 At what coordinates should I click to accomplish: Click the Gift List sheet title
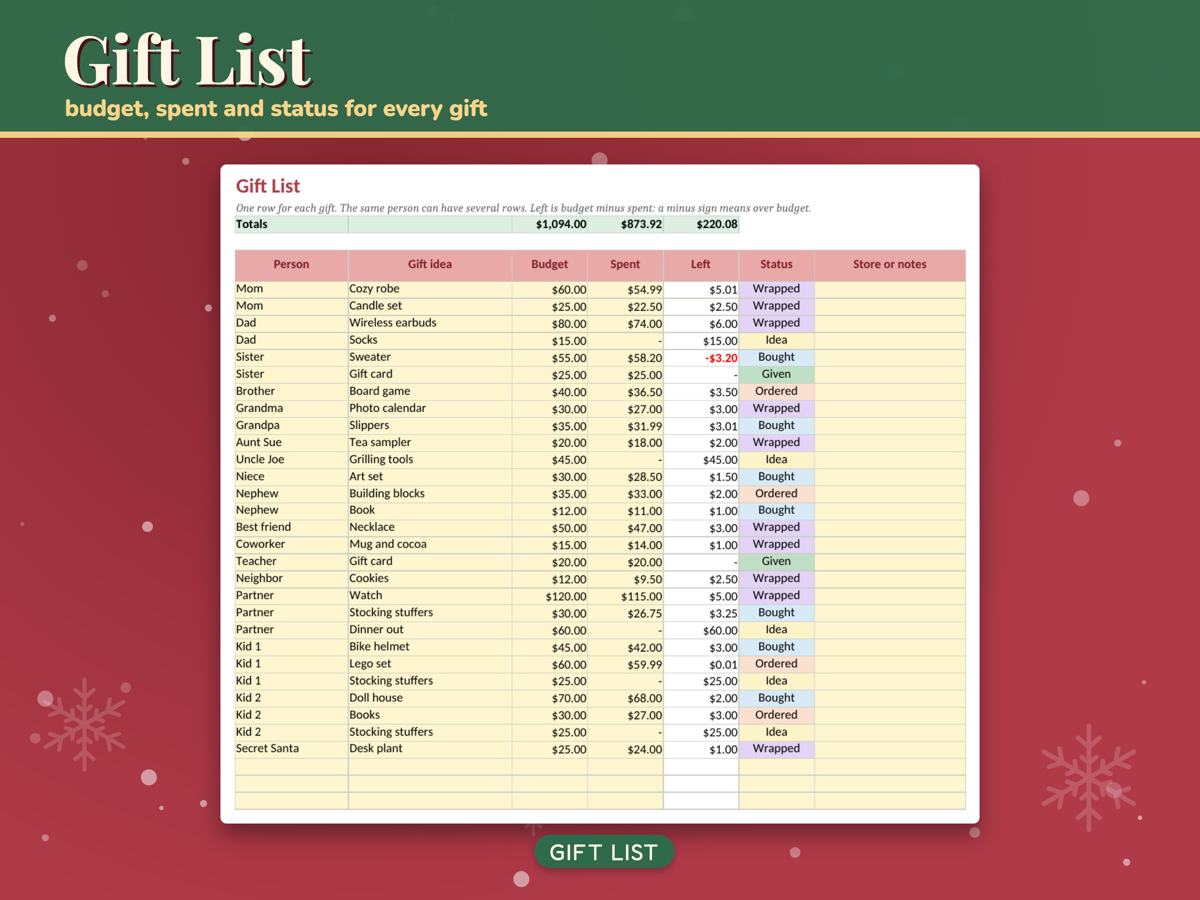click(x=268, y=186)
